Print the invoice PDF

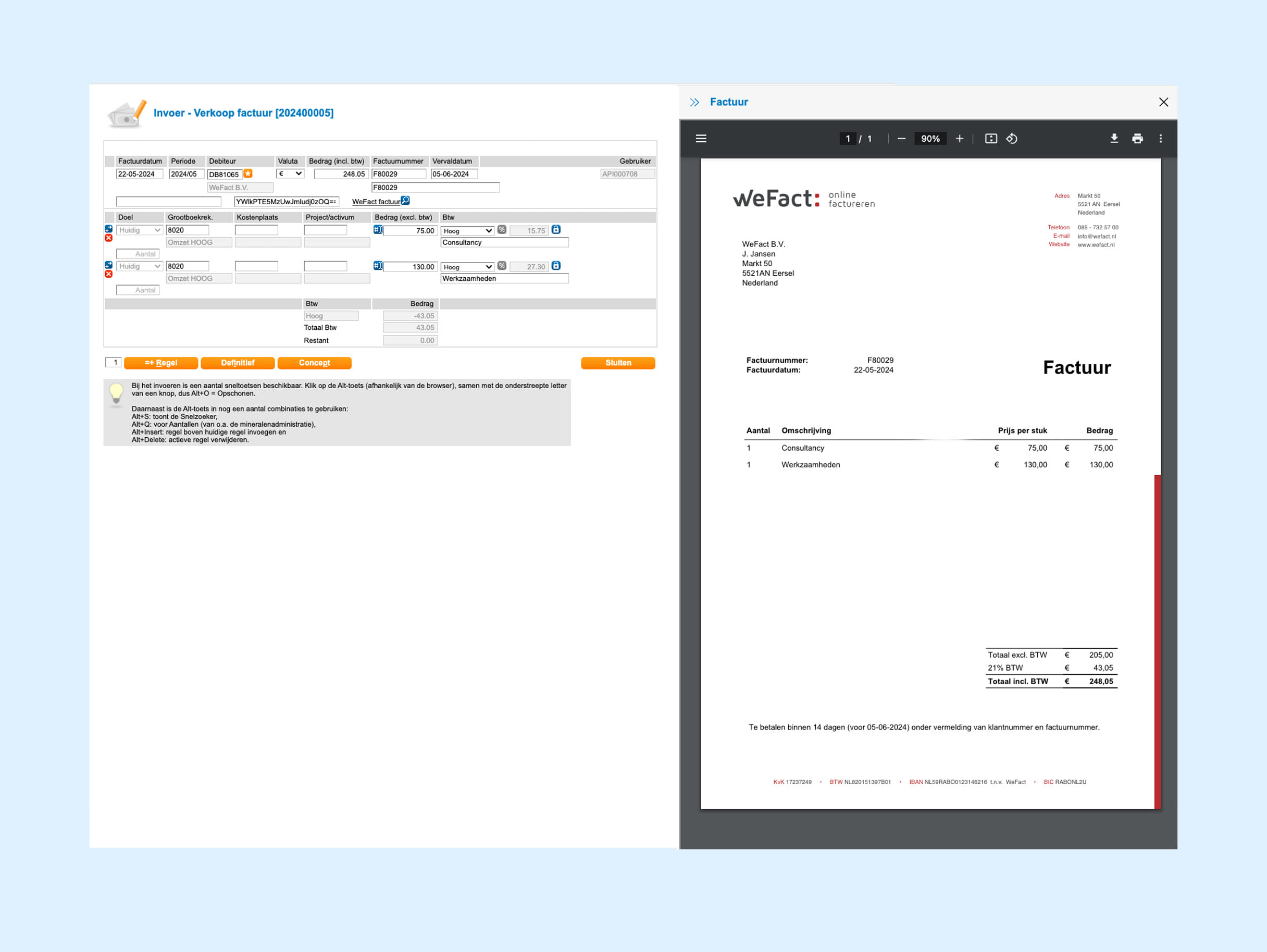1138,139
